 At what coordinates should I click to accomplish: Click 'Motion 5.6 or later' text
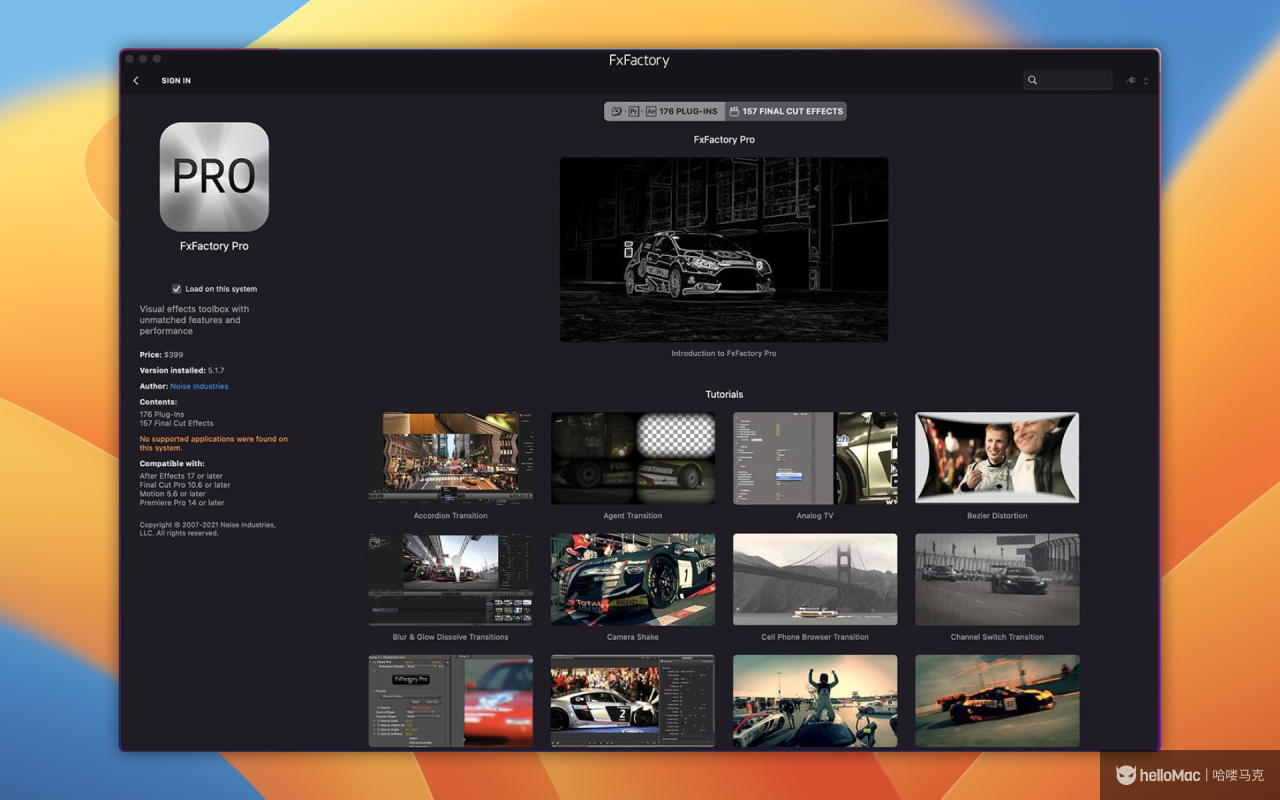173,494
